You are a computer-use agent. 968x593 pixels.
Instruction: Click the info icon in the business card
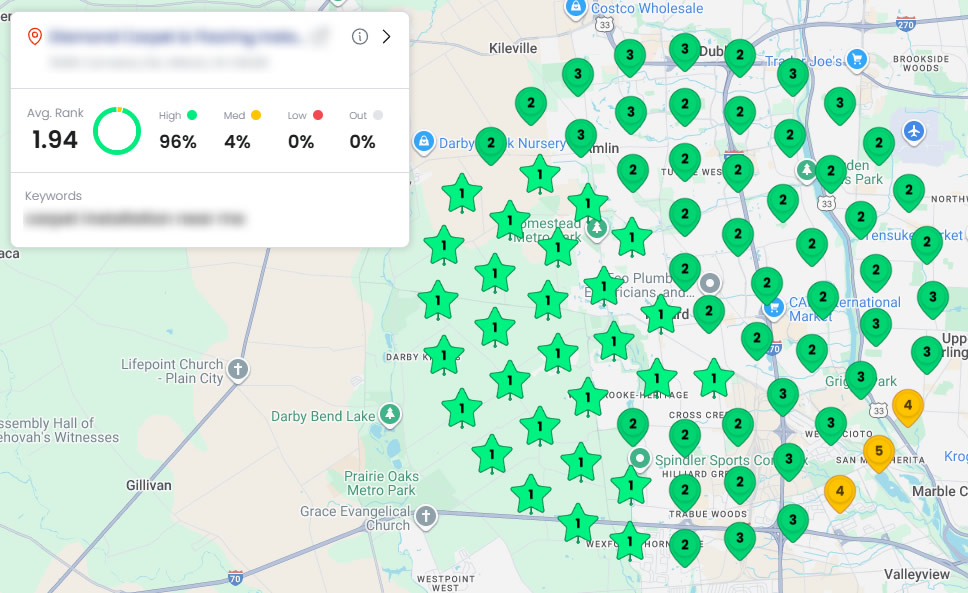pyautogui.click(x=360, y=37)
